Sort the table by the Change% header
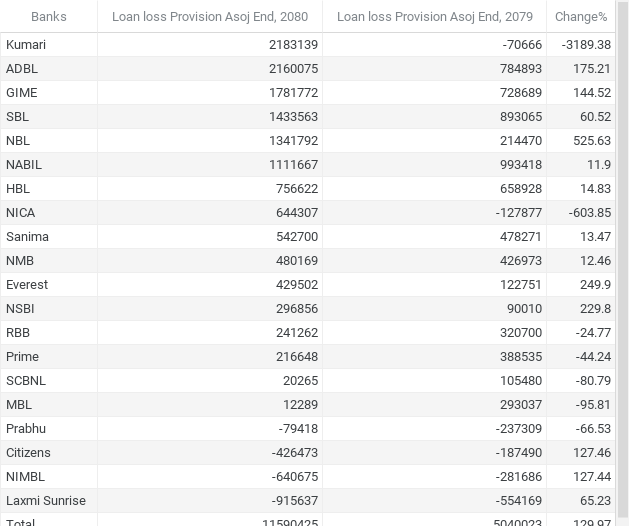Viewport: 629px width, 526px height. click(x=581, y=17)
